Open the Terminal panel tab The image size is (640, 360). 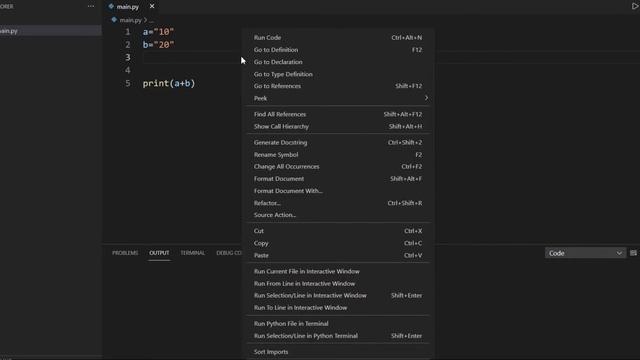click(x=193, y=253)
